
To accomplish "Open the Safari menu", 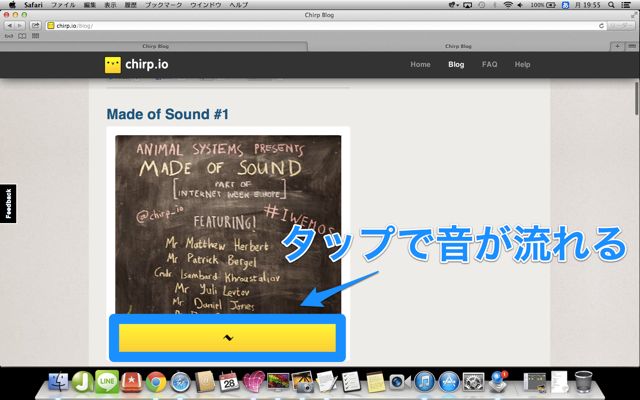I will [33, 5].
